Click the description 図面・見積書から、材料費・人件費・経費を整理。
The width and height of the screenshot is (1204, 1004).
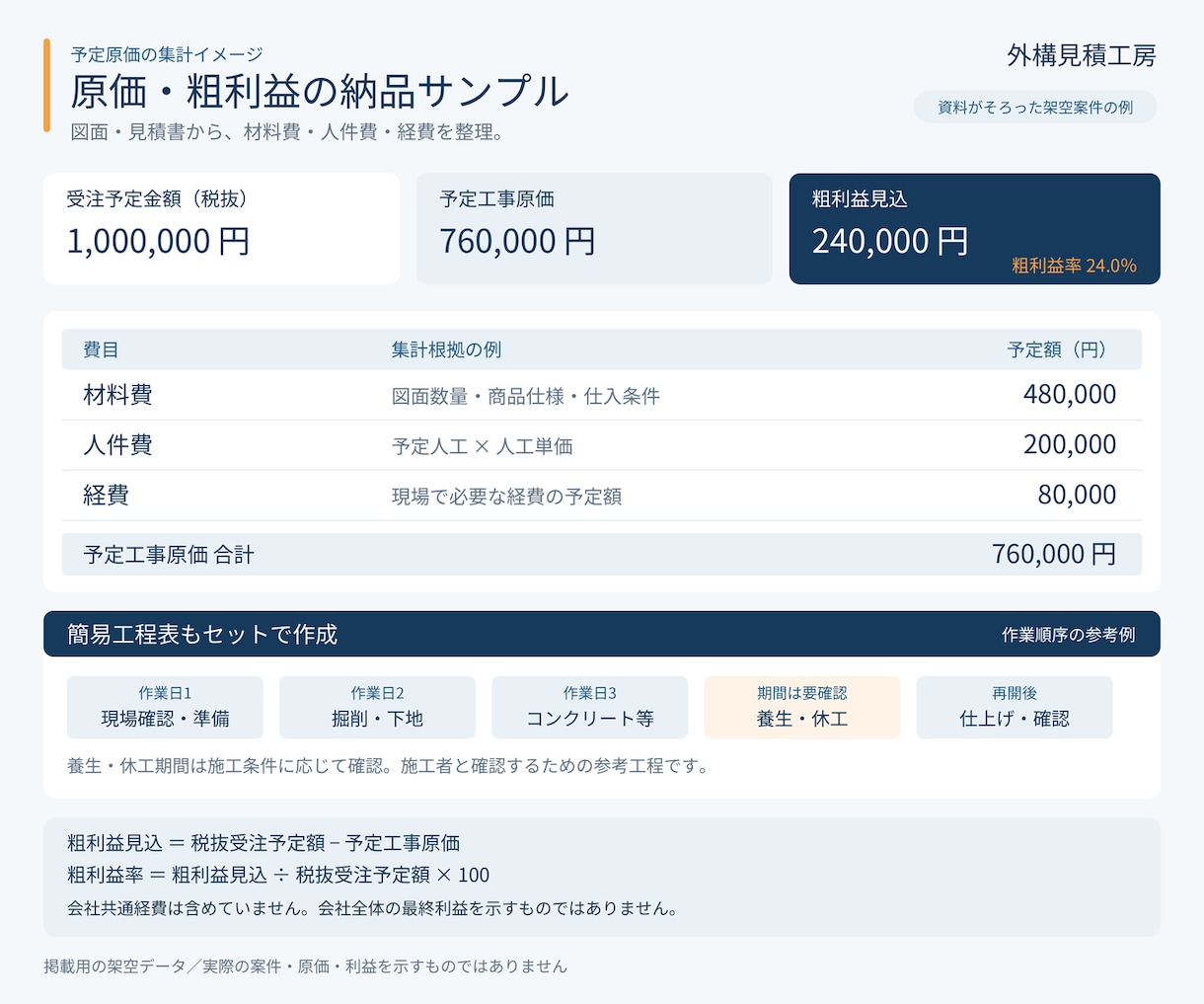(288, 131)
